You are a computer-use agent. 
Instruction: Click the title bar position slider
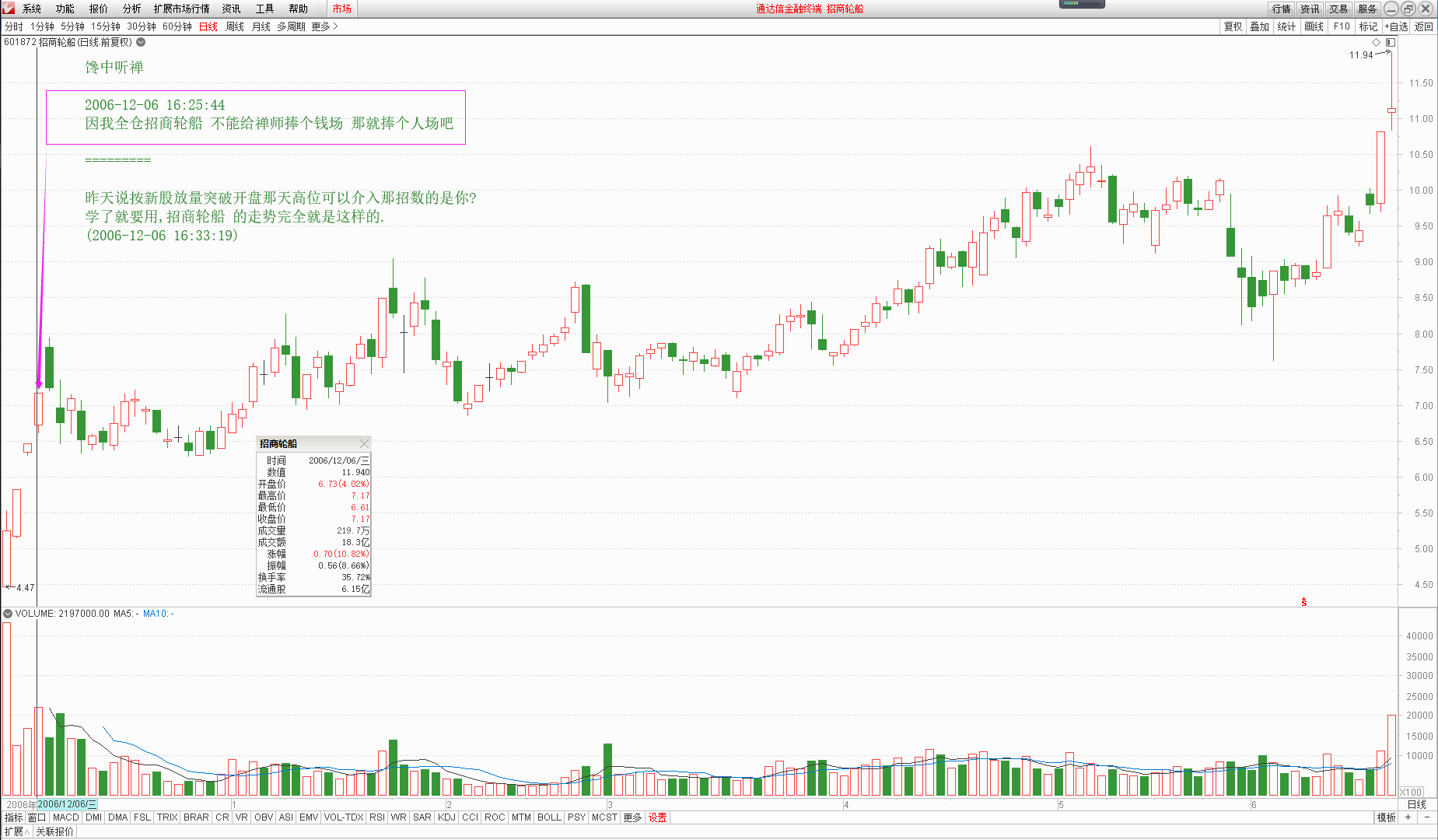point(1081,5)
